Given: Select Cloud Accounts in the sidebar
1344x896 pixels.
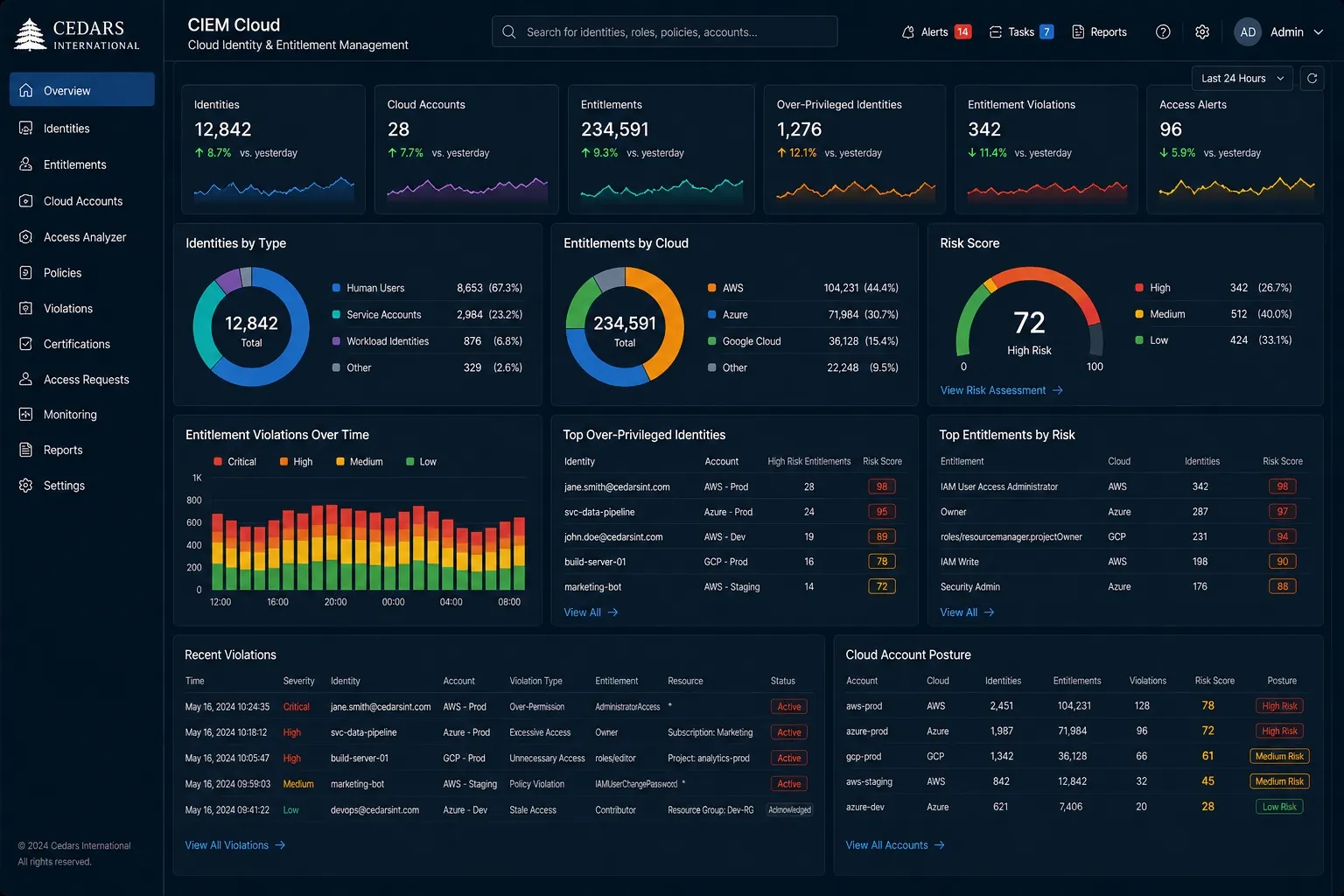Looking at the screenshot, I should click(x=81, y=200).
